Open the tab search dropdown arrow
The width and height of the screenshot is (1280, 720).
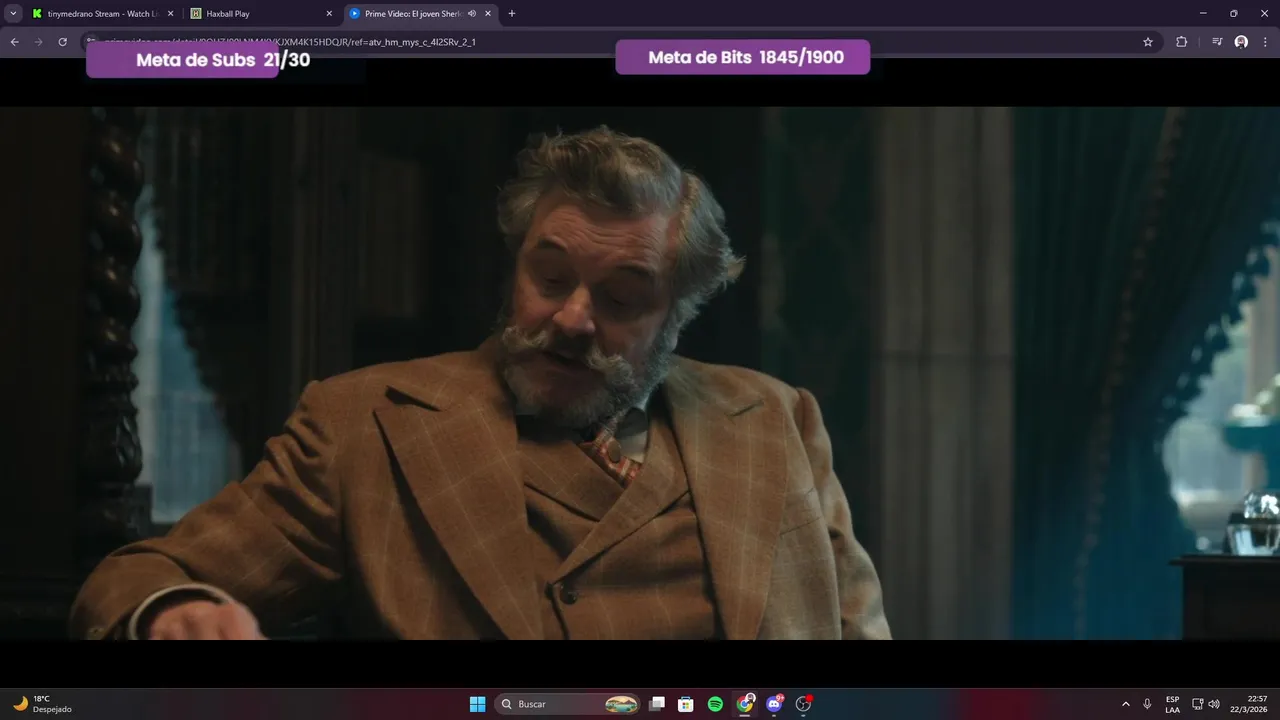coord(13,14)
